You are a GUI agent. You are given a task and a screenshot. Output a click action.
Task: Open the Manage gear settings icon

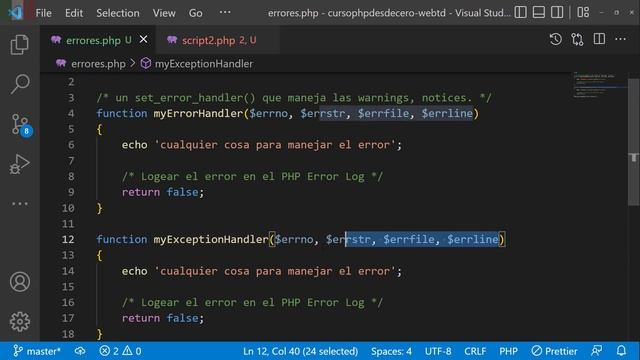(x=20, y=322)
